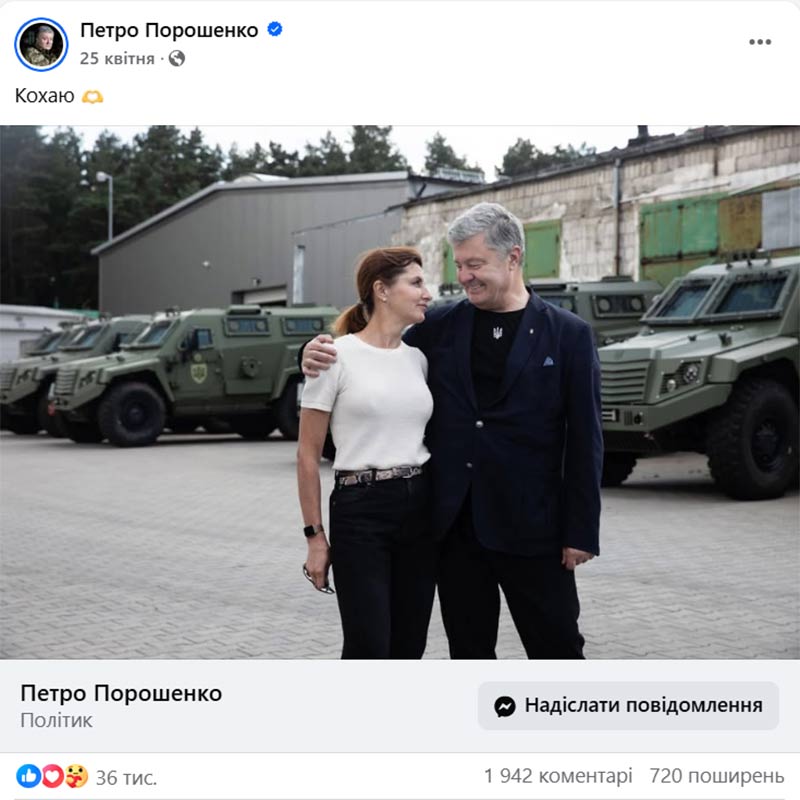
Task: Click the blue verified badge
Action: 275,29
